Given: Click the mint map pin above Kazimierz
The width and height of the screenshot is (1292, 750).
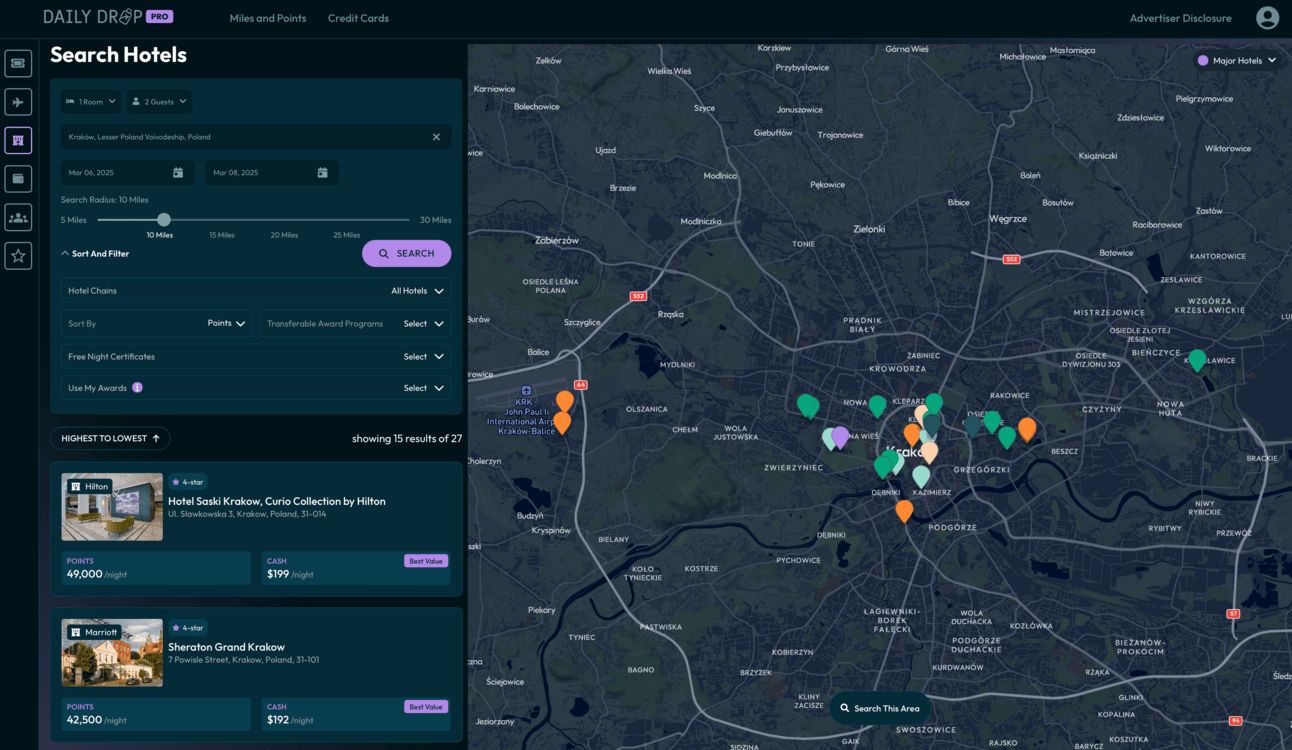Looking at the screenshot, I should pos(921,477).
